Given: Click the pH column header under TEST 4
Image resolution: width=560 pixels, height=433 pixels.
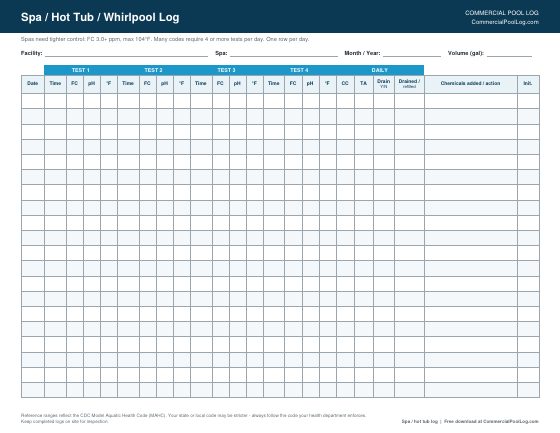Looking at the screenshot, I should 310,84.
